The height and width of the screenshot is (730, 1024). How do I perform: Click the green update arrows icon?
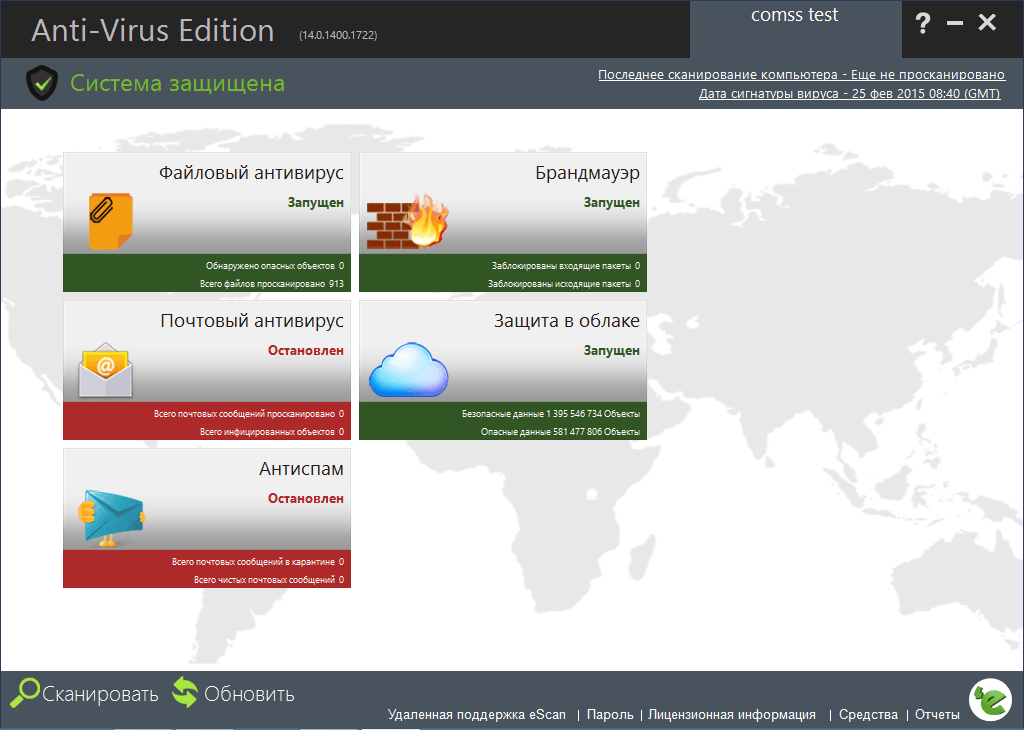[x=185, y=691]
